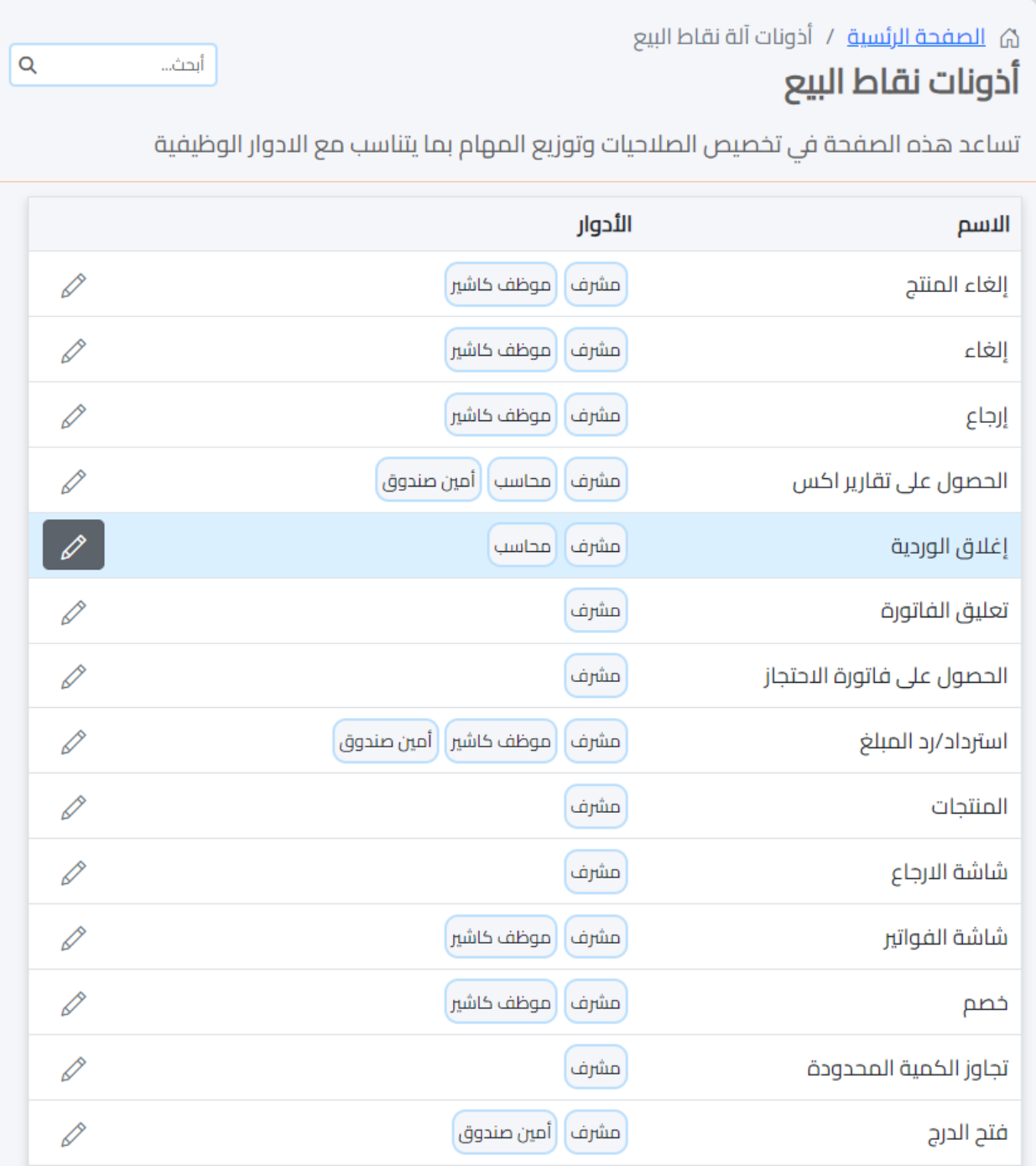The height and width of the screenshot is (1166, 1036).
Task: Click the الأدوار column header
Action: coord(604,225)
